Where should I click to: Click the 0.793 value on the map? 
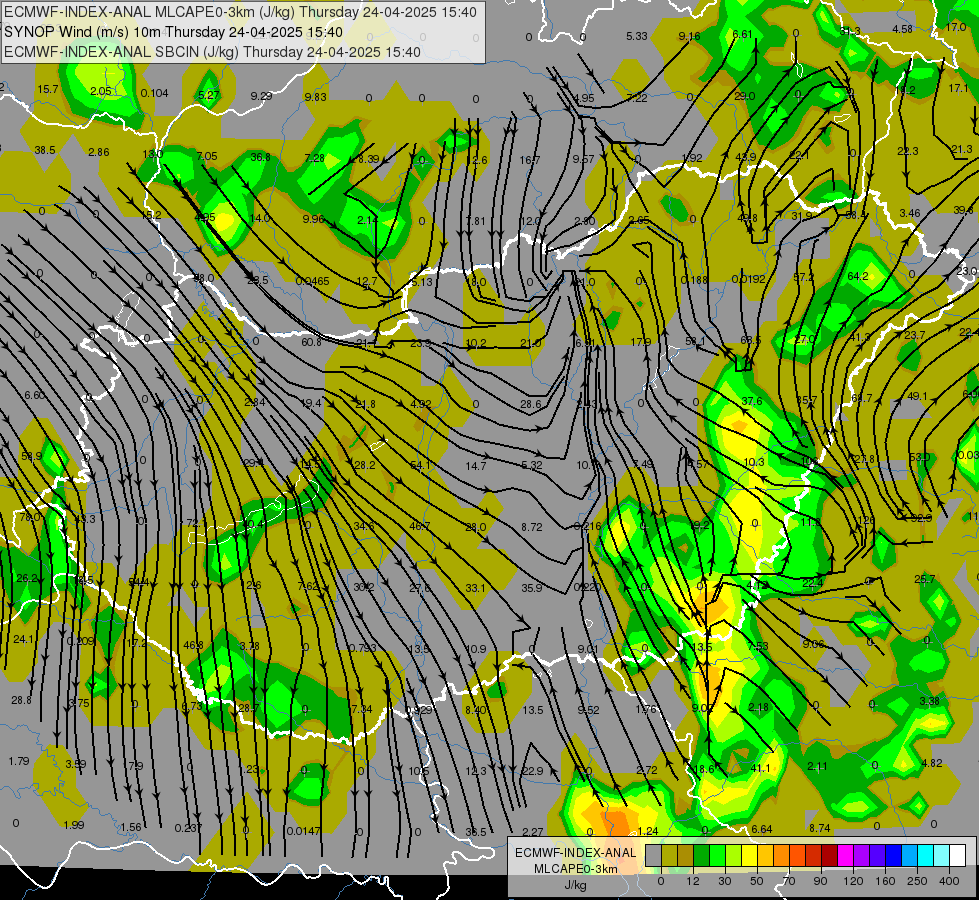click(x=363, y=648)
